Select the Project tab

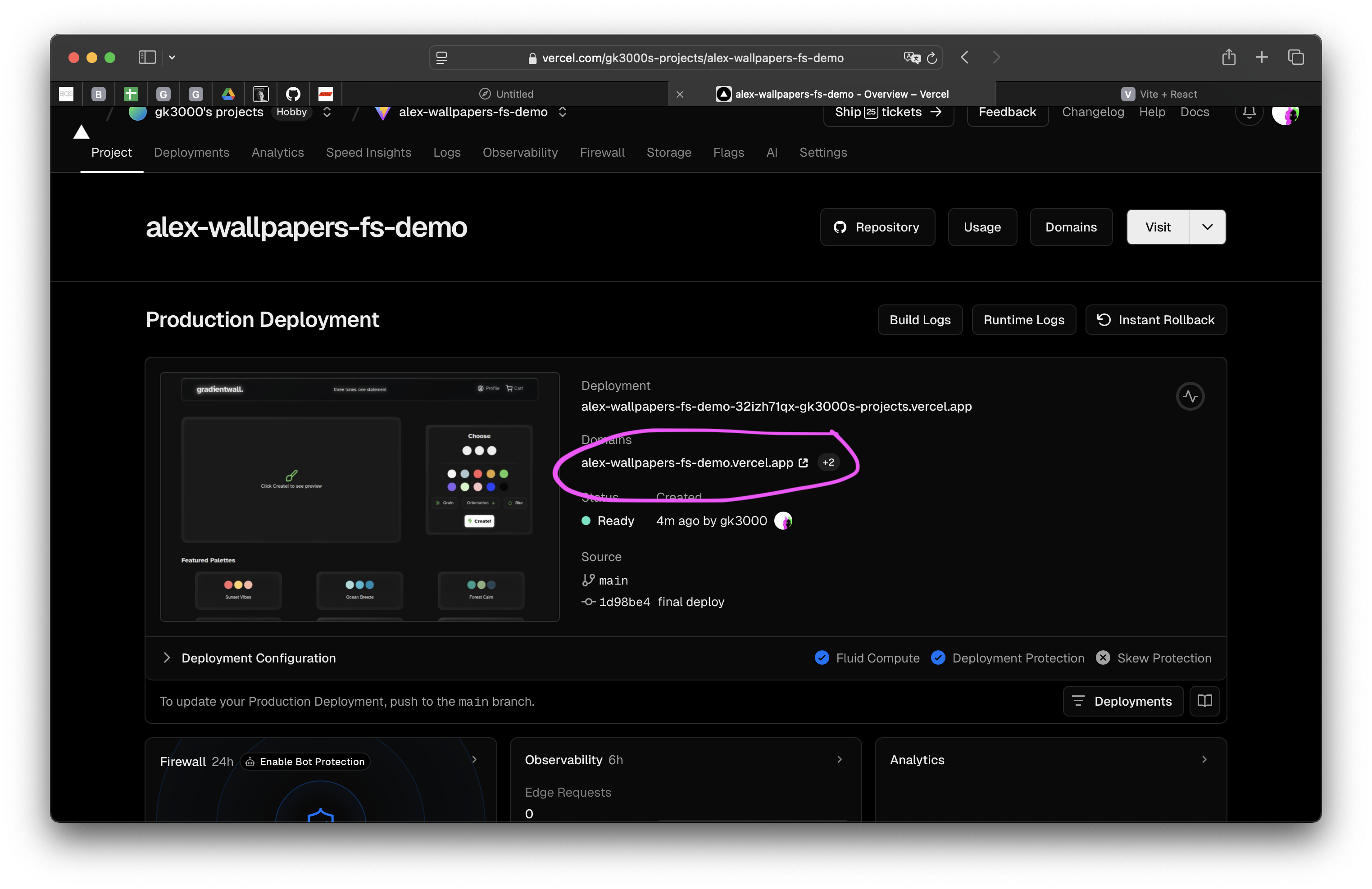(111, 152)
